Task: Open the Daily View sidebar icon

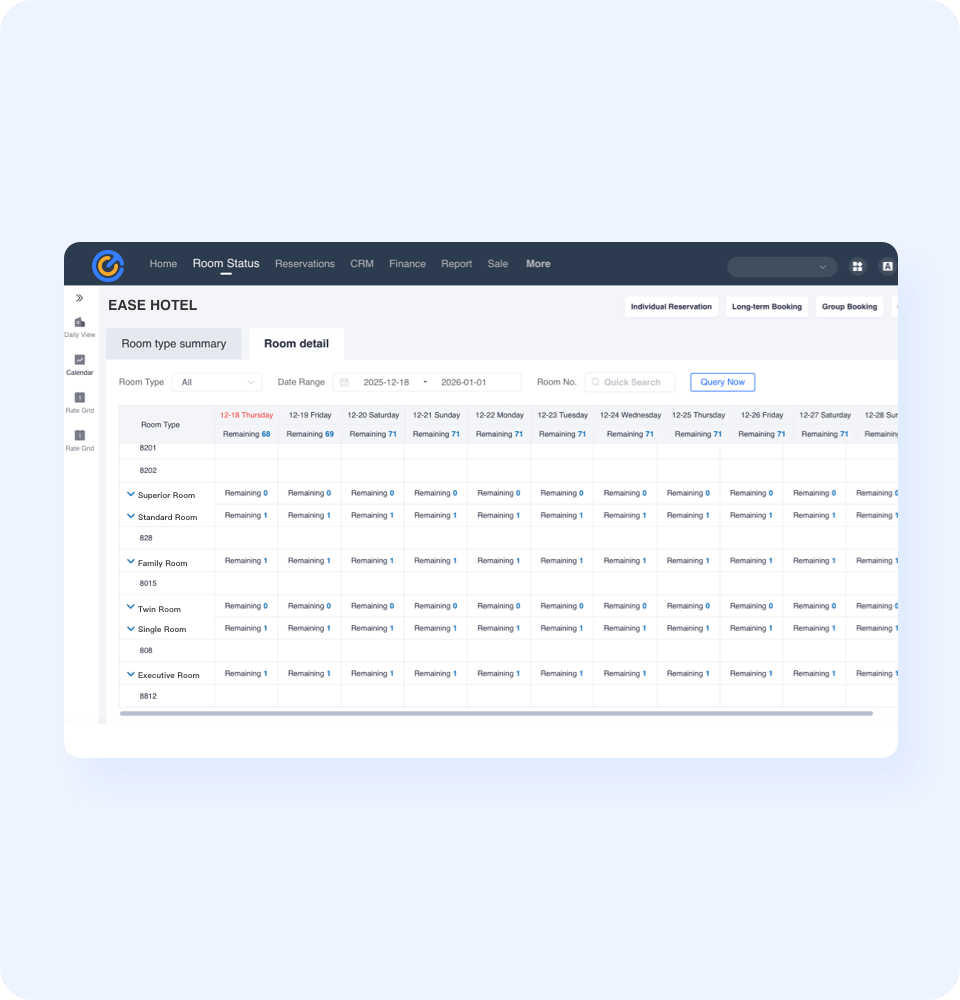Action: (x=79, y=323)
